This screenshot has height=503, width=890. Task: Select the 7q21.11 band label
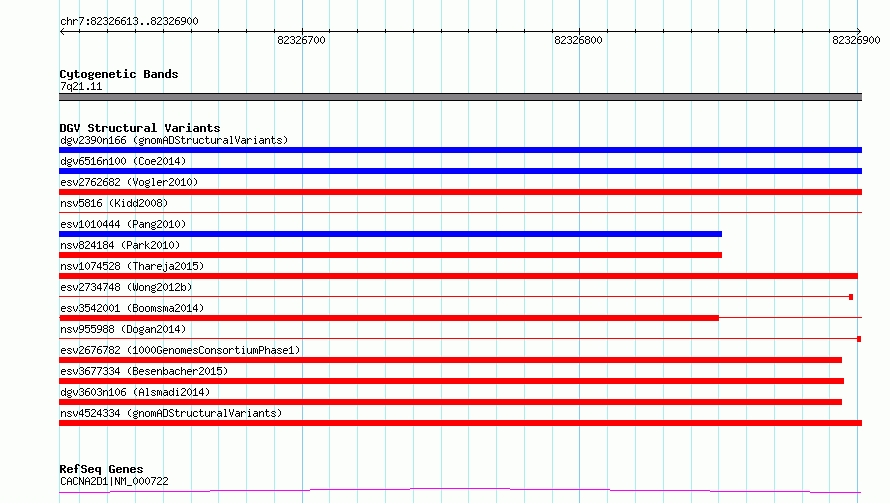pos(81,86)
